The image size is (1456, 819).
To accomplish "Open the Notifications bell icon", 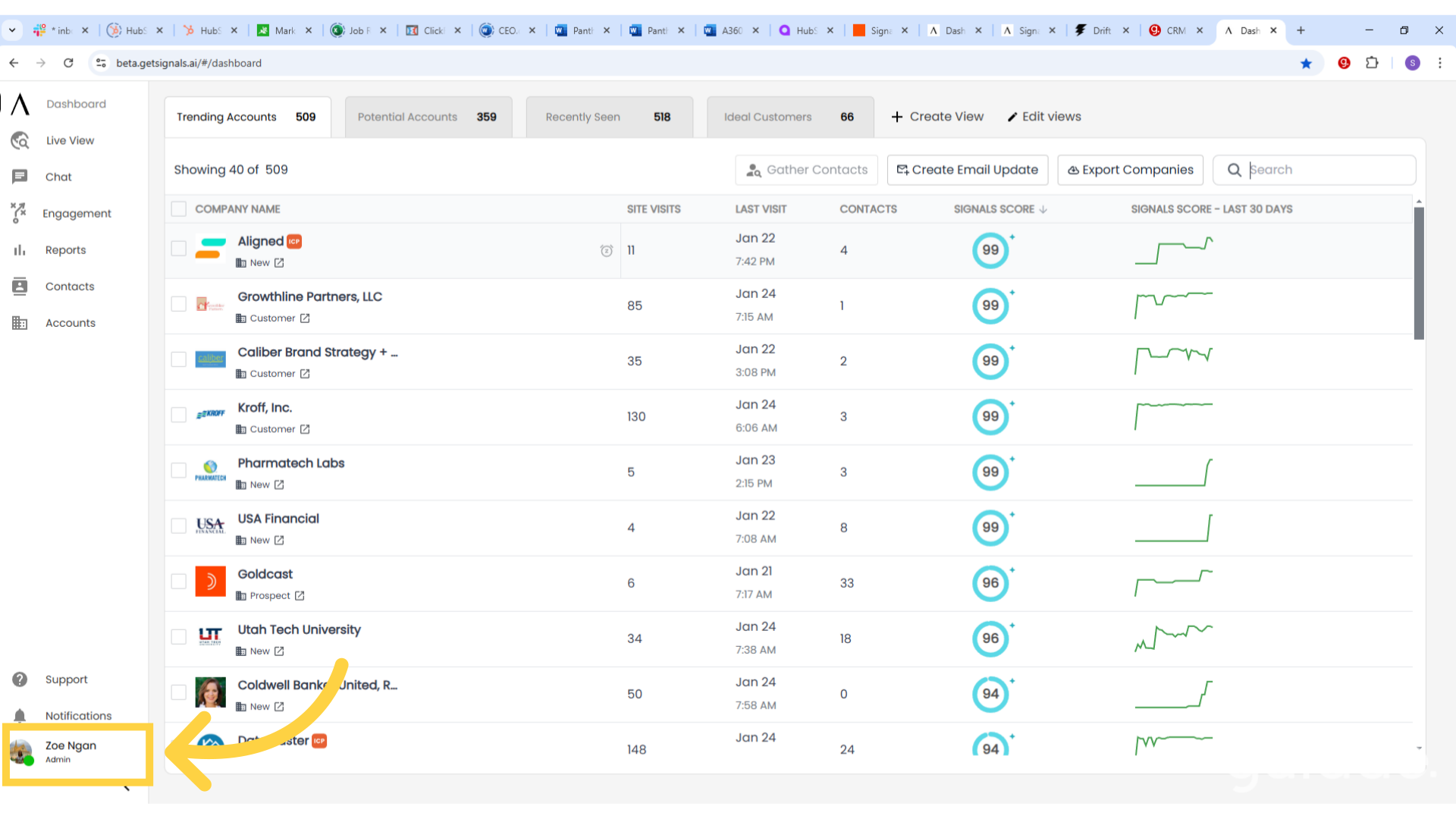I will [20, 715].
